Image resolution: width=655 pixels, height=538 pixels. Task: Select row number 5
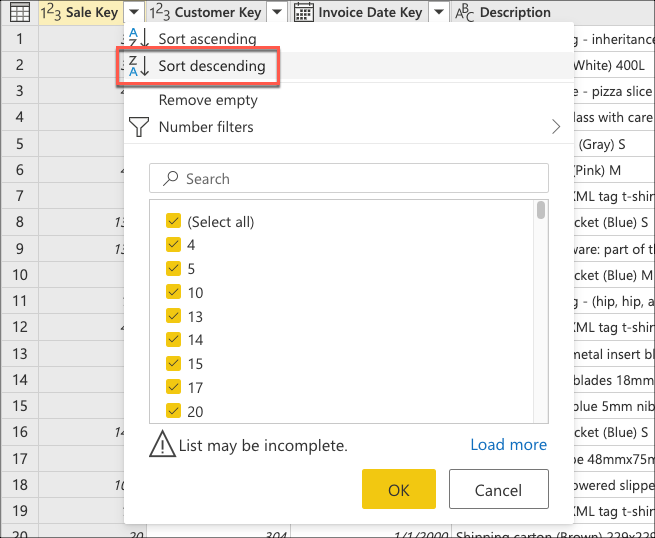[x=20, y=144]
